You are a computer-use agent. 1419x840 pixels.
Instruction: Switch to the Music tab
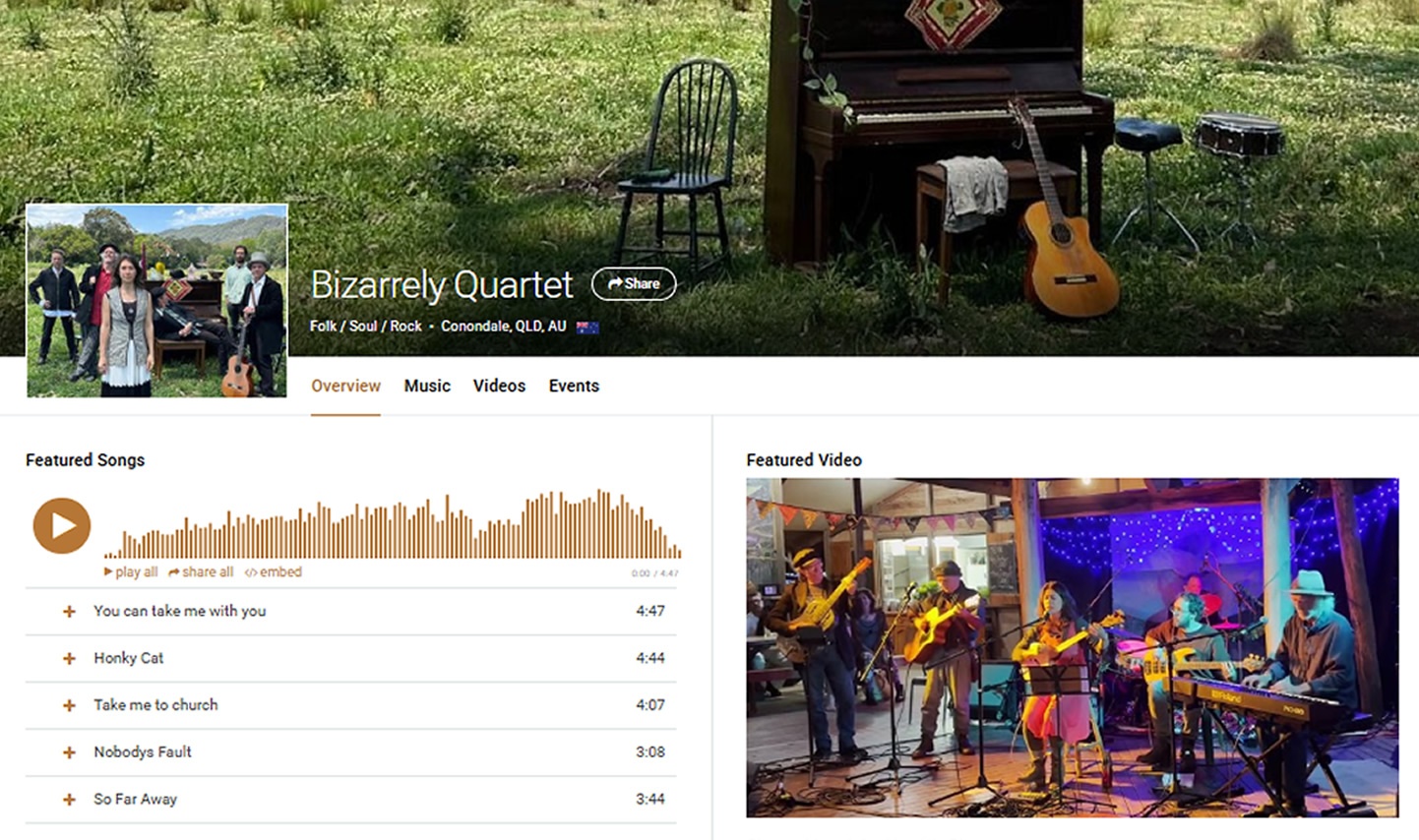tap(427, 386)
